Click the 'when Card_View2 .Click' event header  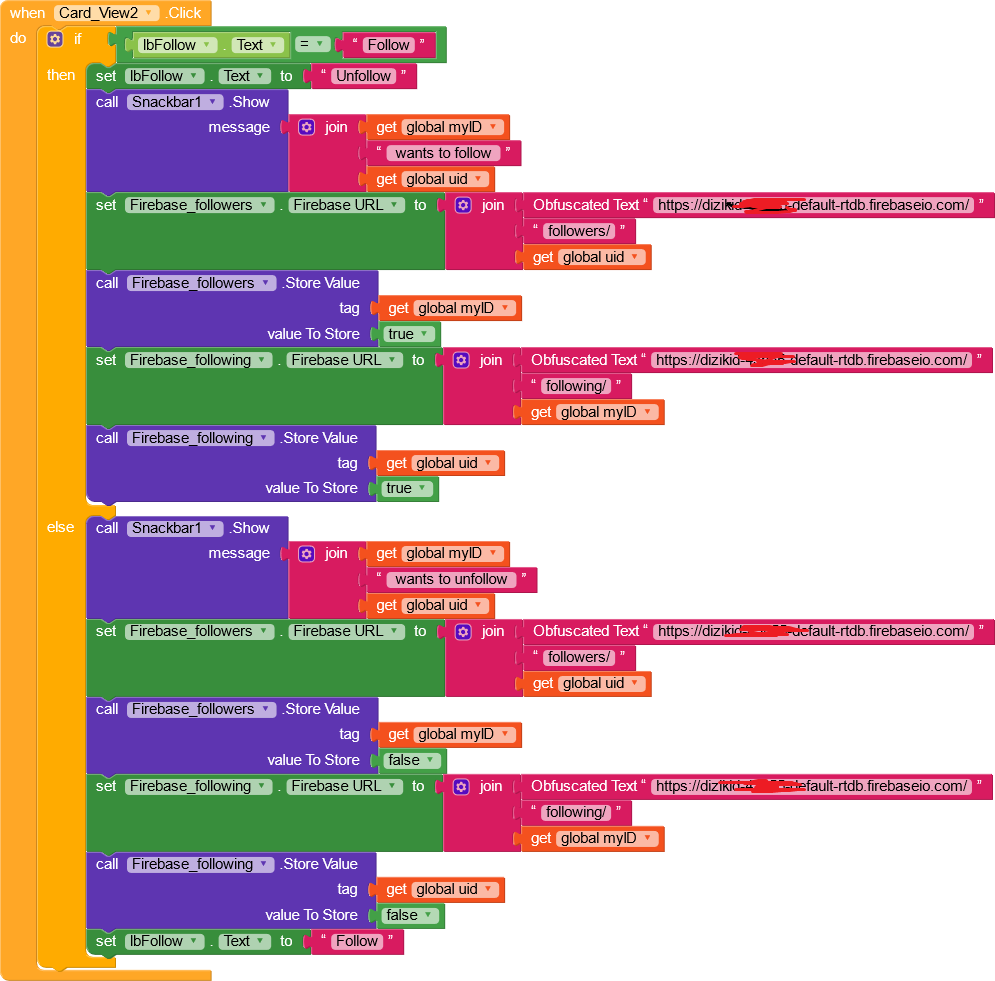click(x=105, y=13)
